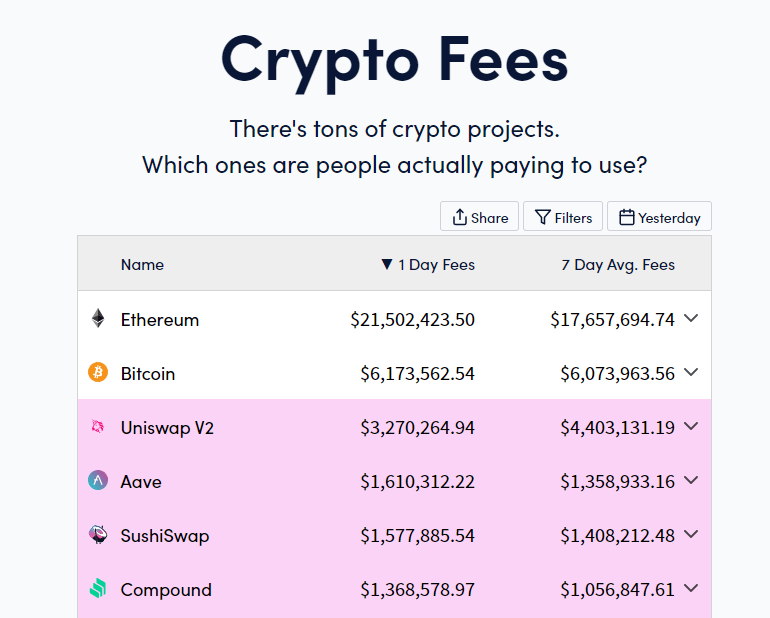This screenshot has height=618, width=770.
Task: Expand the Aave row chevron
Action: point(691,480)
